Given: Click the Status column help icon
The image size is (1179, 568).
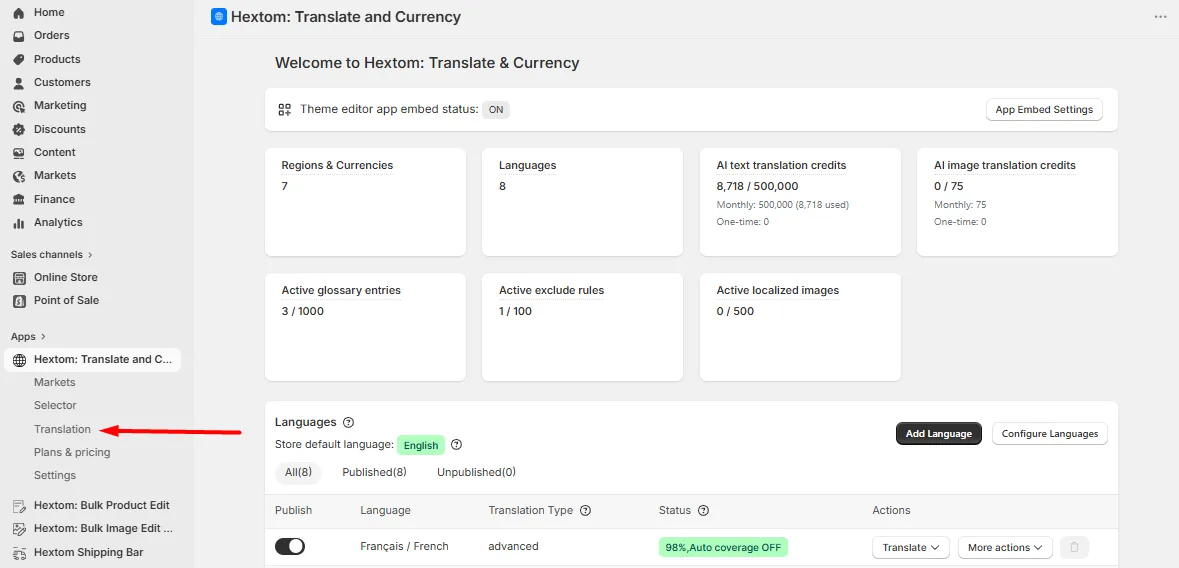Looking at the screenshot, I should (703, 510).
